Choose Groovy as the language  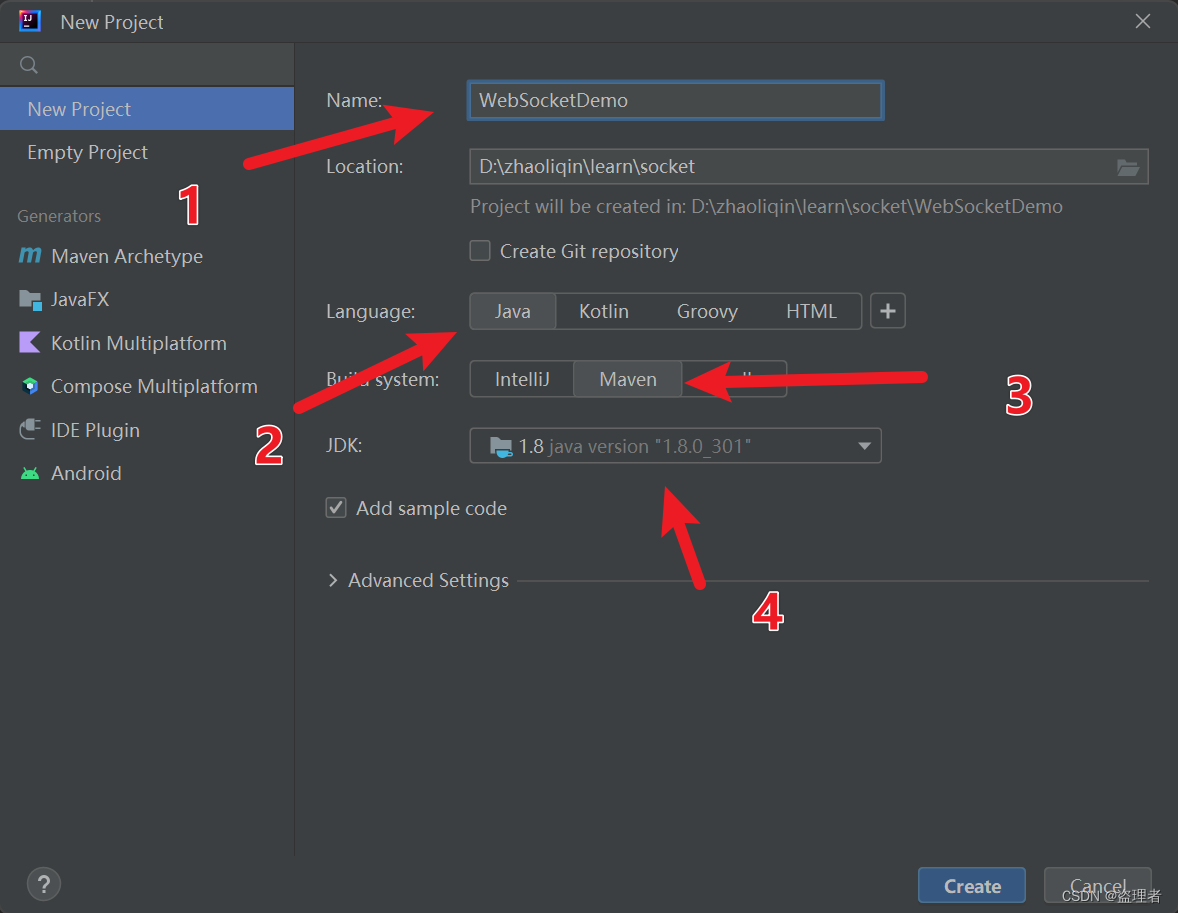(x=707, y=311)
